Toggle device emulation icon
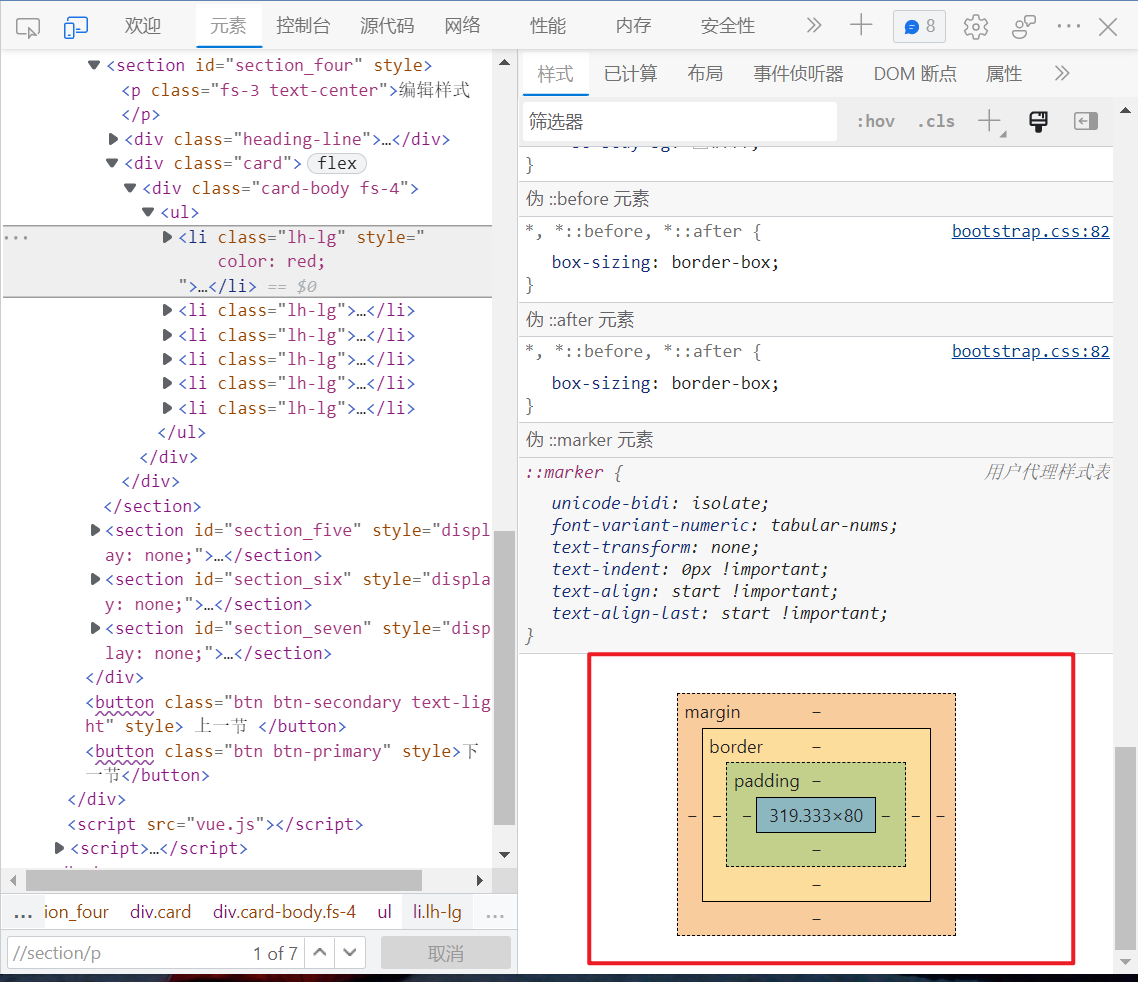 [76, 27]
